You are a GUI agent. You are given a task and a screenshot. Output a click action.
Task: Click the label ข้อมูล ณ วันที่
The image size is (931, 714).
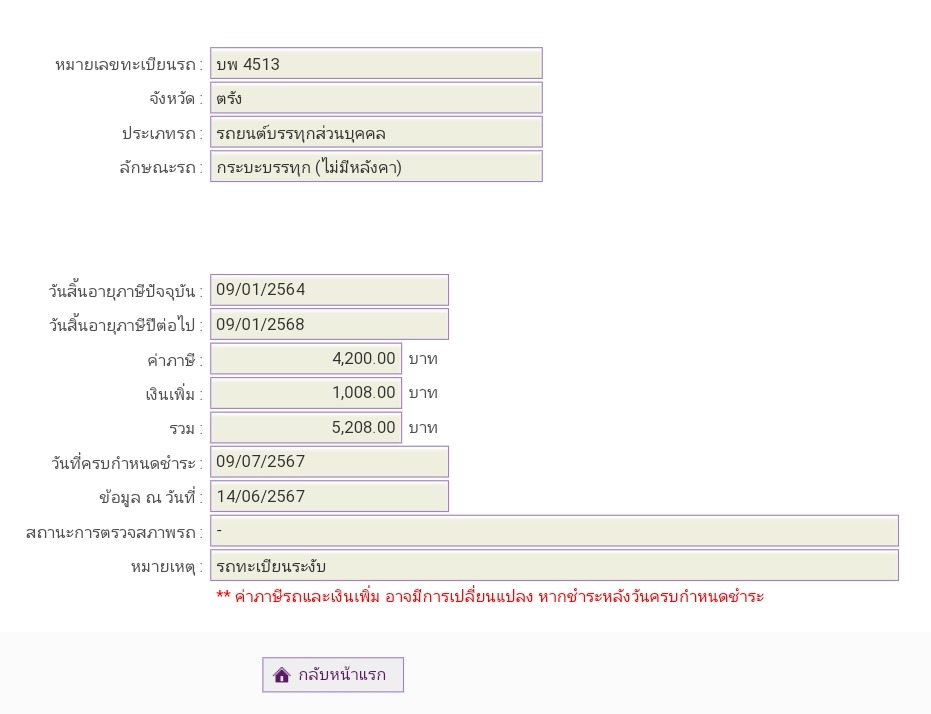151,497
